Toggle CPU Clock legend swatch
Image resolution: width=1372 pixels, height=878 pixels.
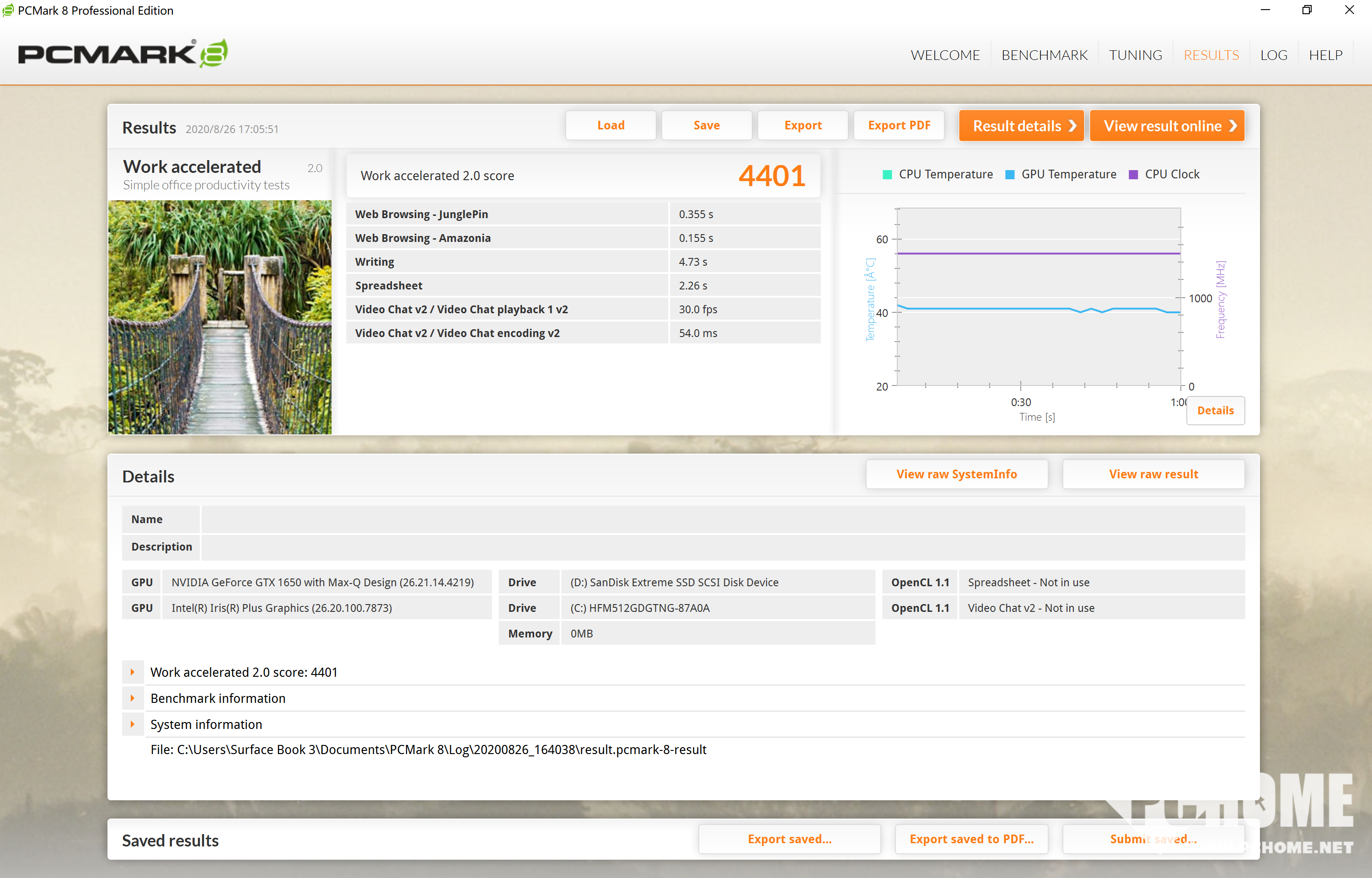[1133, 175]
